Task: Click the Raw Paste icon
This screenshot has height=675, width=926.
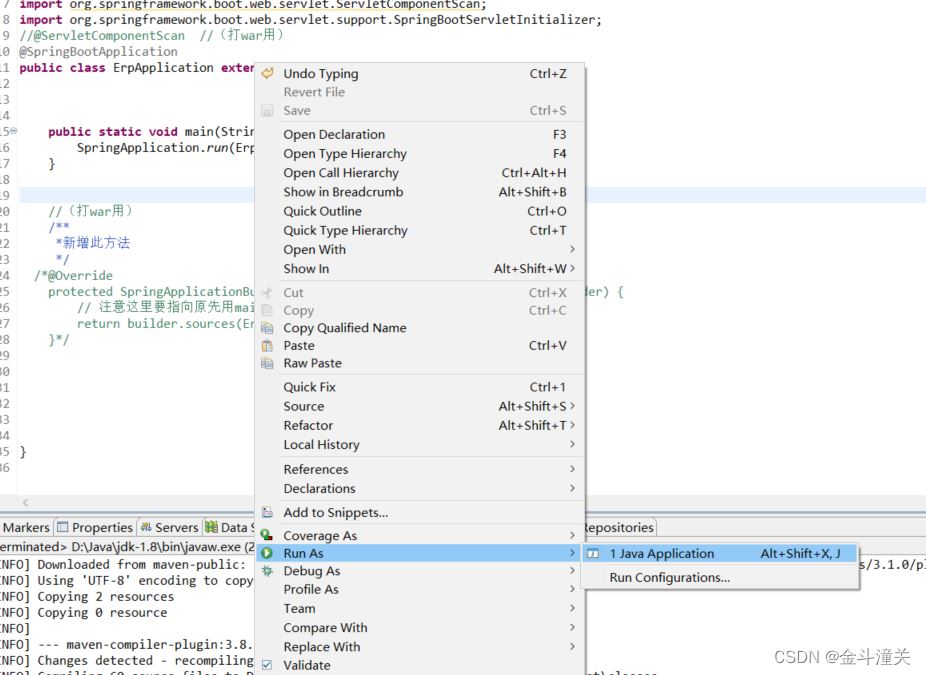Action: point(268,363)
